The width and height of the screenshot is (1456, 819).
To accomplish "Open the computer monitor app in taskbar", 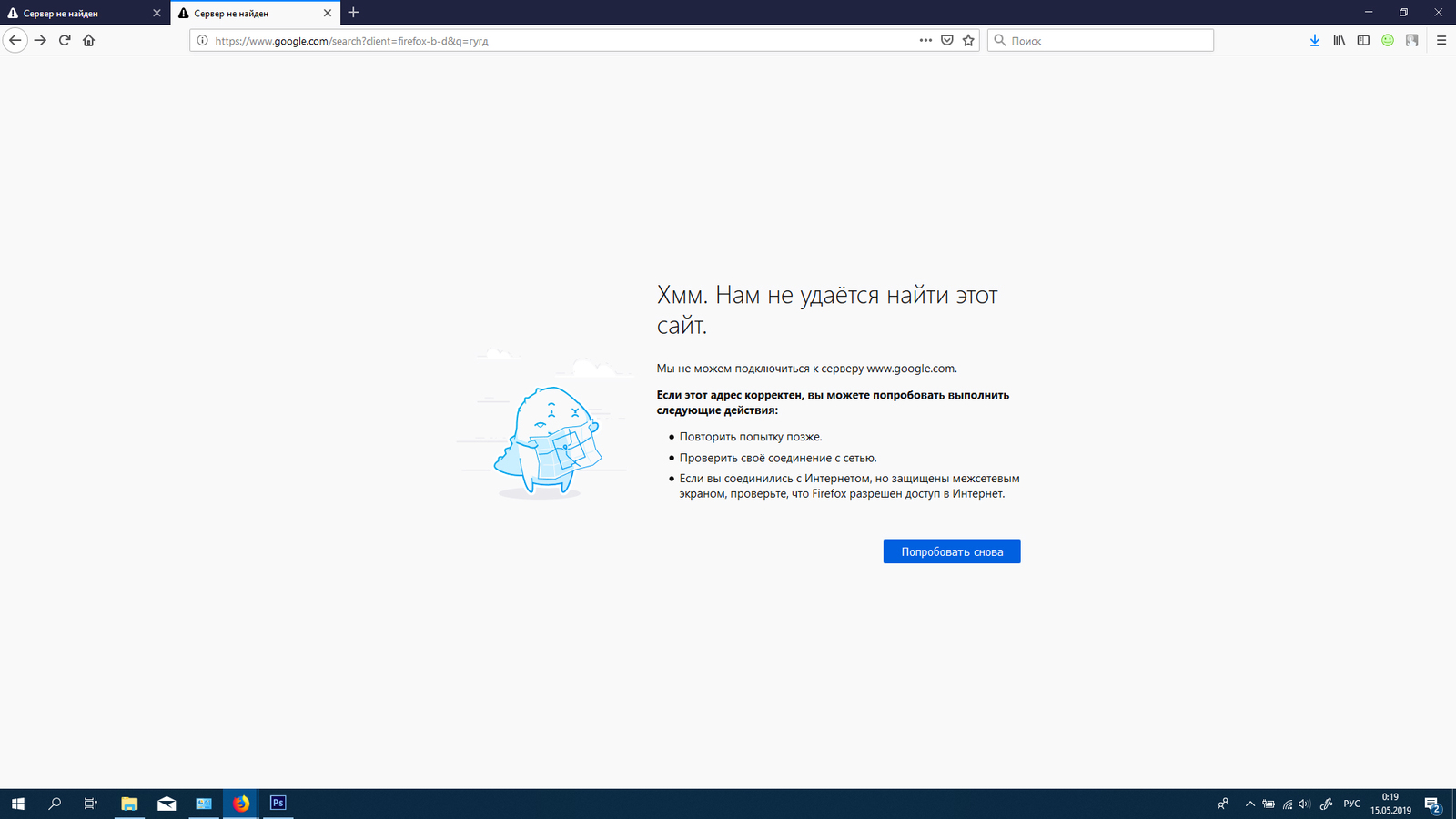I will [x=204, y=804].
